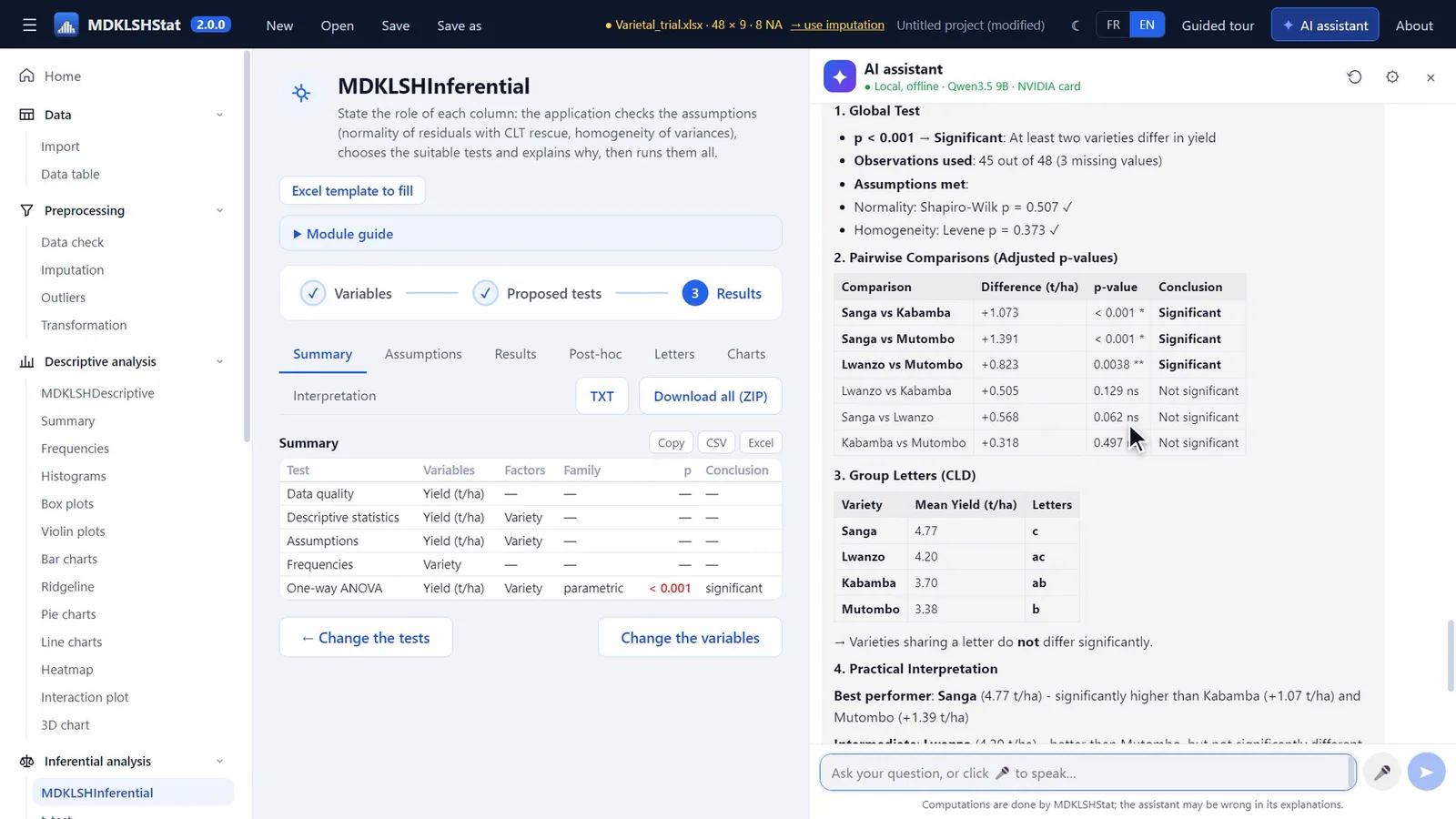Switch to the Charts tab
The width and height of the screenshot is (1456, 819).
(x=746, y=354)
